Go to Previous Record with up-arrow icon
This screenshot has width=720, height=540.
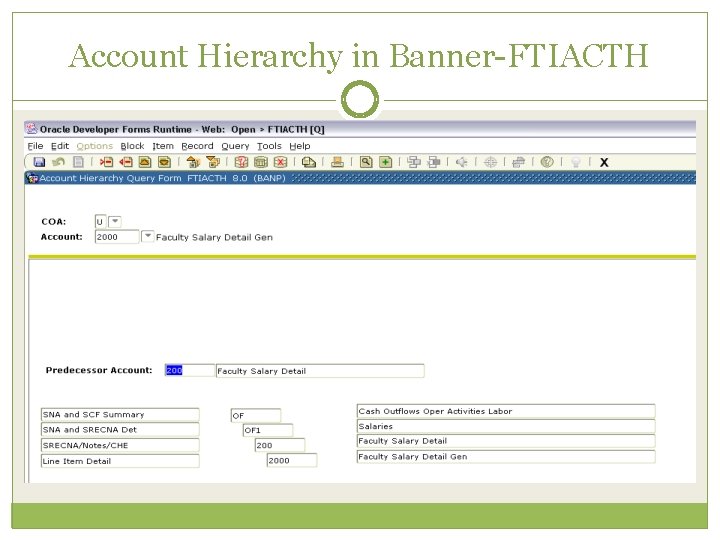point(145,162)
